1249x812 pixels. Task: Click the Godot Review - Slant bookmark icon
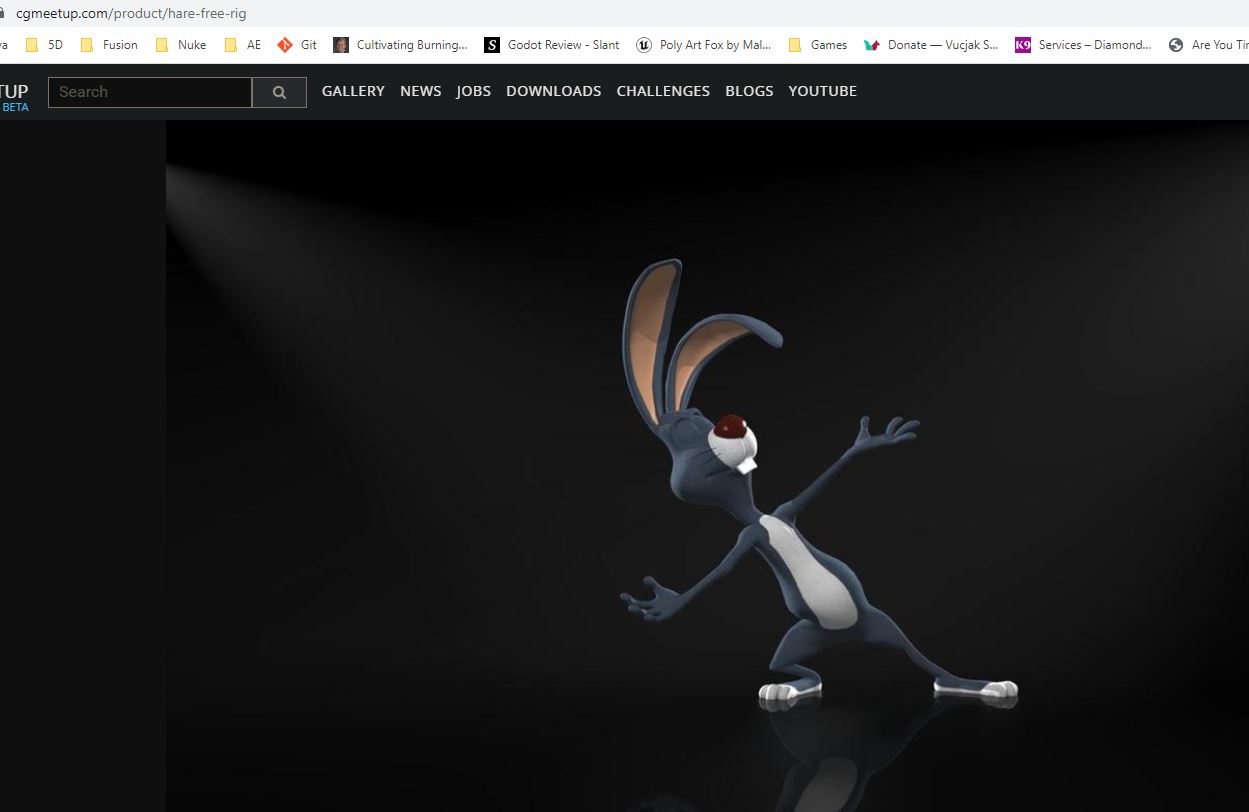(x=491, y=45)
